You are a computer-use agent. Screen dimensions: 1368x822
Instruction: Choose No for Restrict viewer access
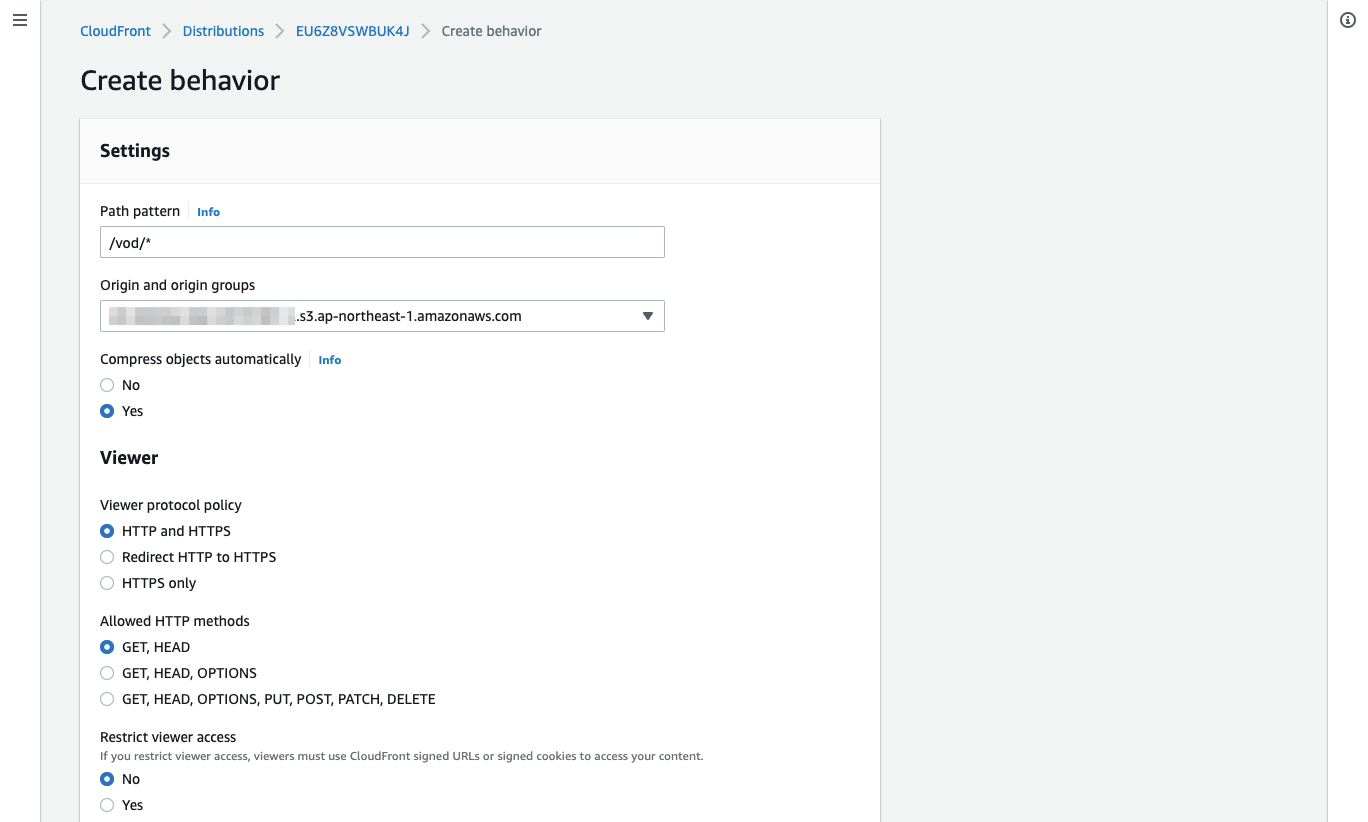107,779
